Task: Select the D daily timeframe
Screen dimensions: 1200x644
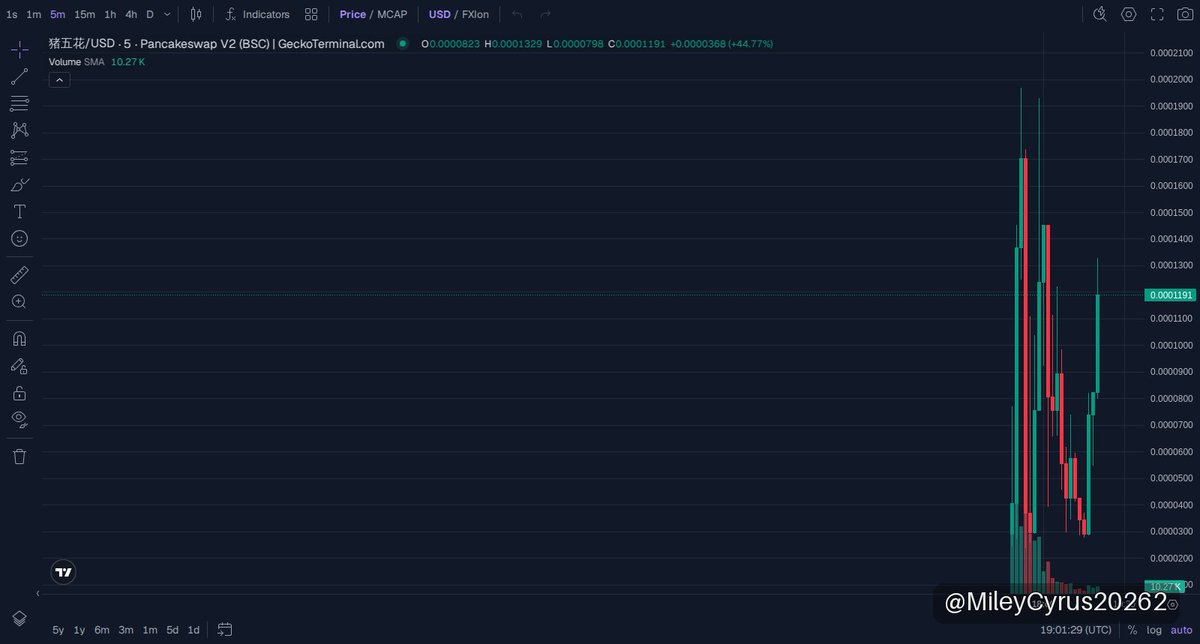Action: [150, 14]
